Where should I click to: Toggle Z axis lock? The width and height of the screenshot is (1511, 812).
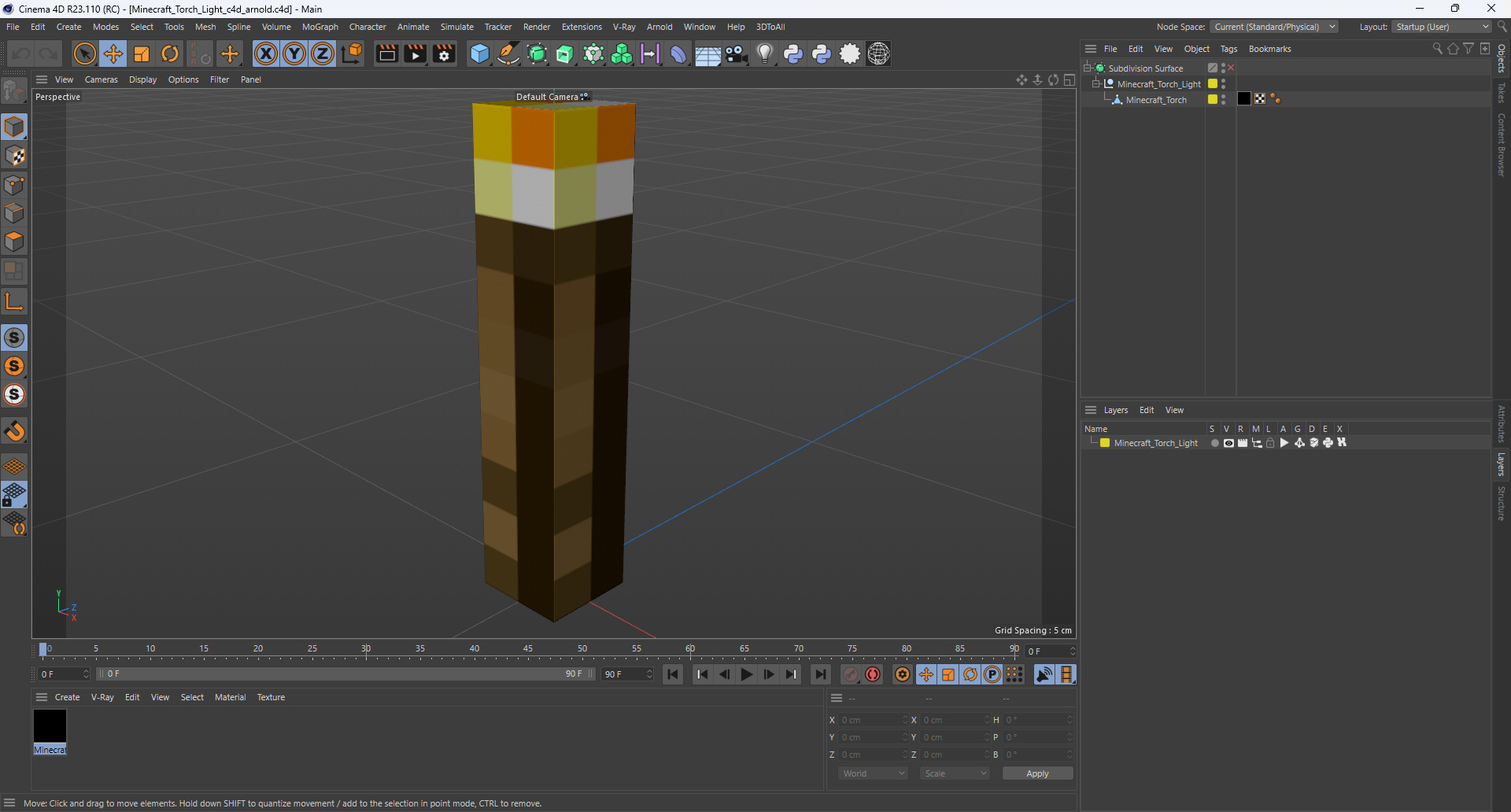pyautogui.click(x=323, y=54)
